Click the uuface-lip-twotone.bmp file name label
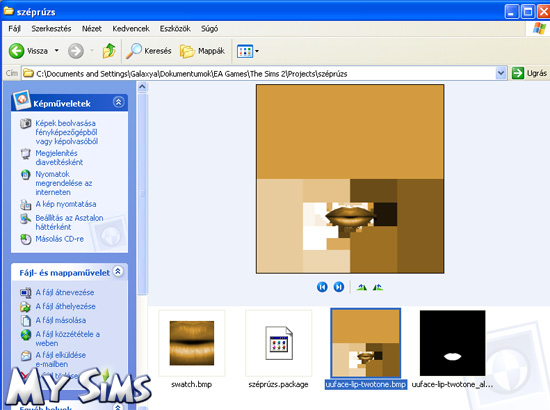 [365, 384]
